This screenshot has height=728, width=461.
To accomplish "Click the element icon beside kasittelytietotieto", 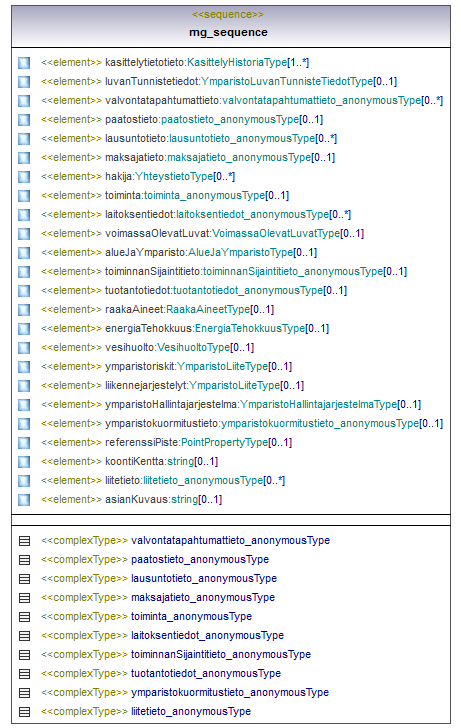I will [24, 63].
